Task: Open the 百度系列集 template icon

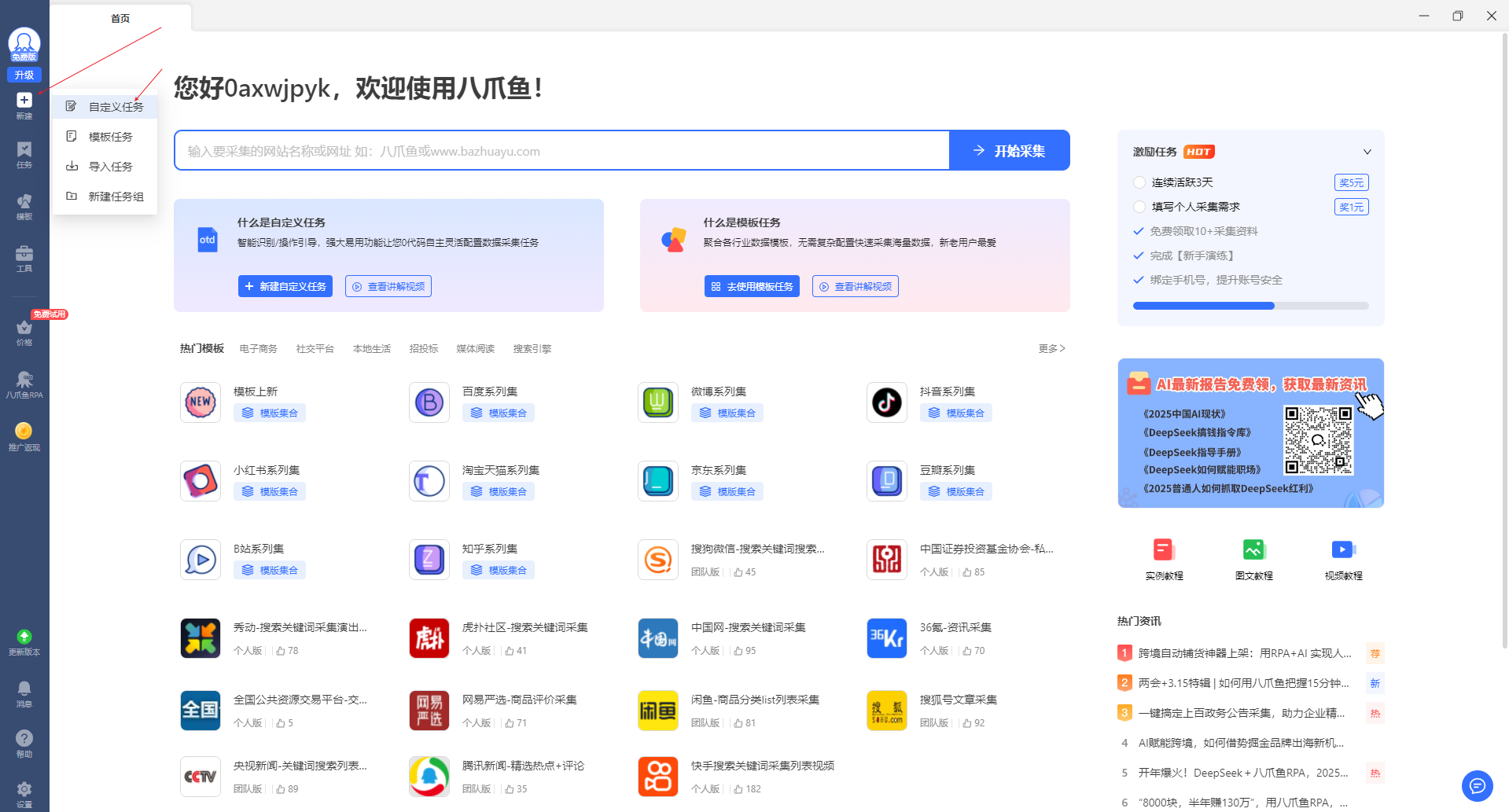Action: (x=429, y=402)
